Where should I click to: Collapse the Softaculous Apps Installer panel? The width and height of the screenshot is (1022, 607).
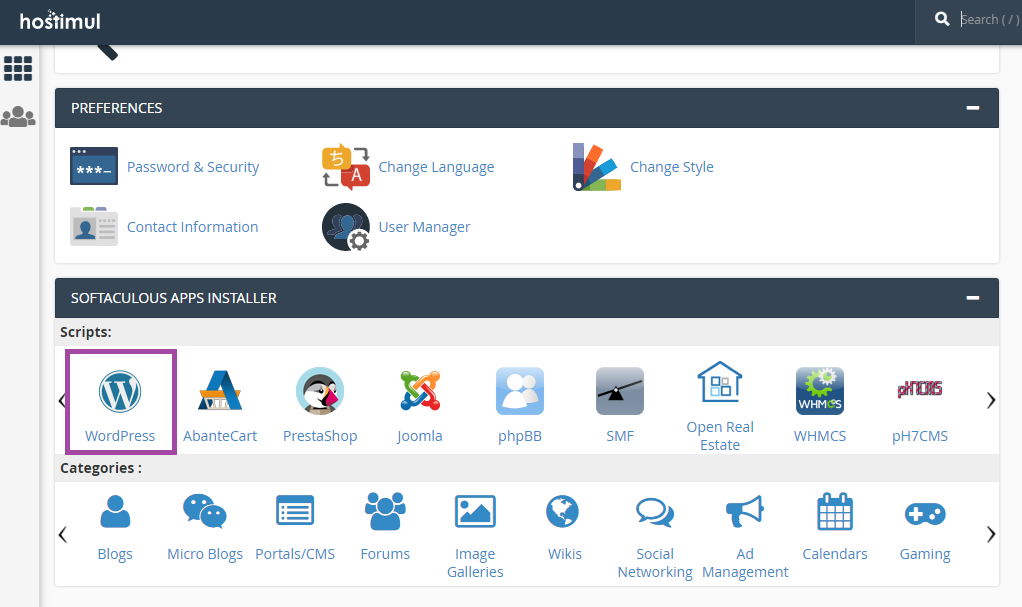pos(972,298)
